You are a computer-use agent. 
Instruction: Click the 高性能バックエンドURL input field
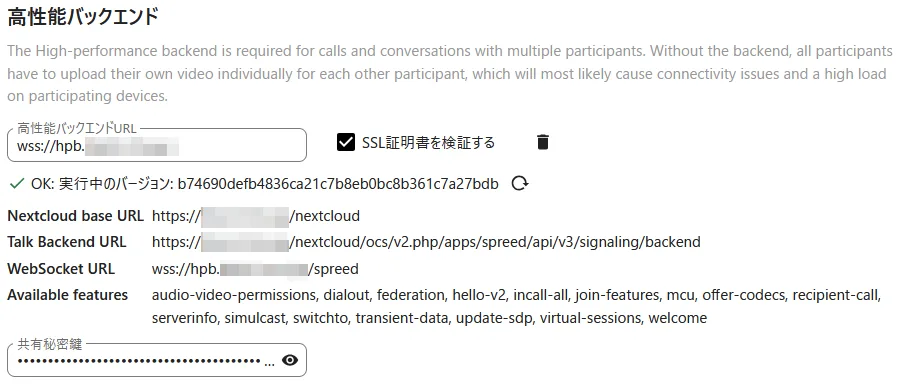pyautogui.click(x=157, y=145)
